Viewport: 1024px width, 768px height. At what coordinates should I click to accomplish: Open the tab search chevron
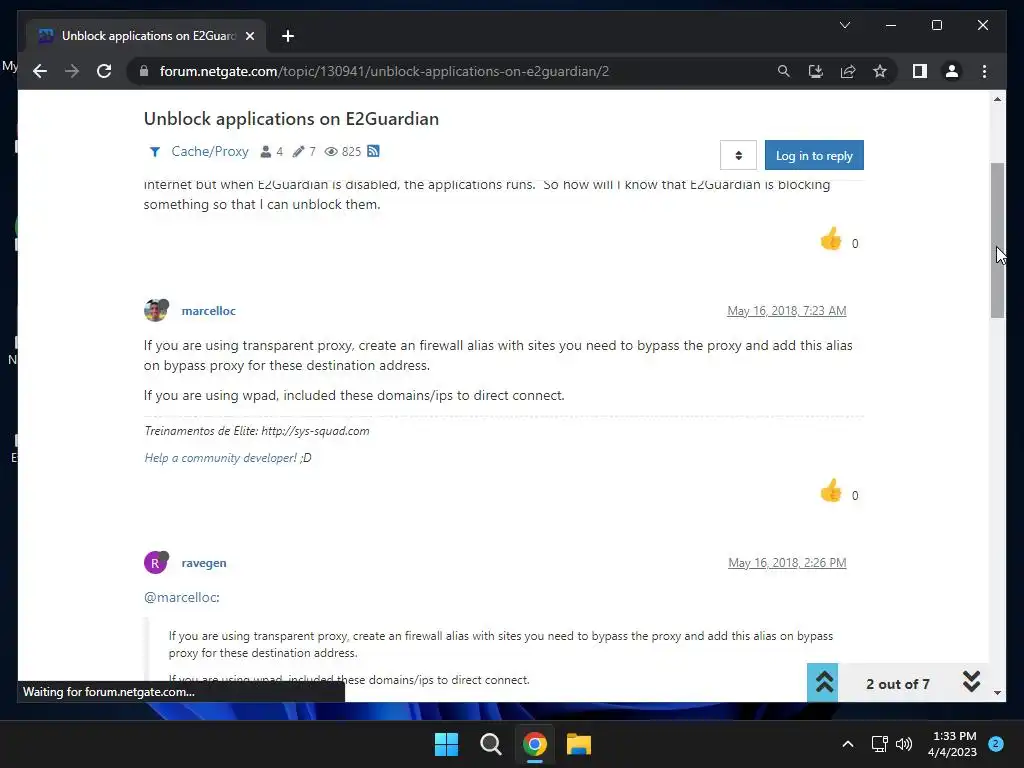pyautogui.click(x=844, y=25)
